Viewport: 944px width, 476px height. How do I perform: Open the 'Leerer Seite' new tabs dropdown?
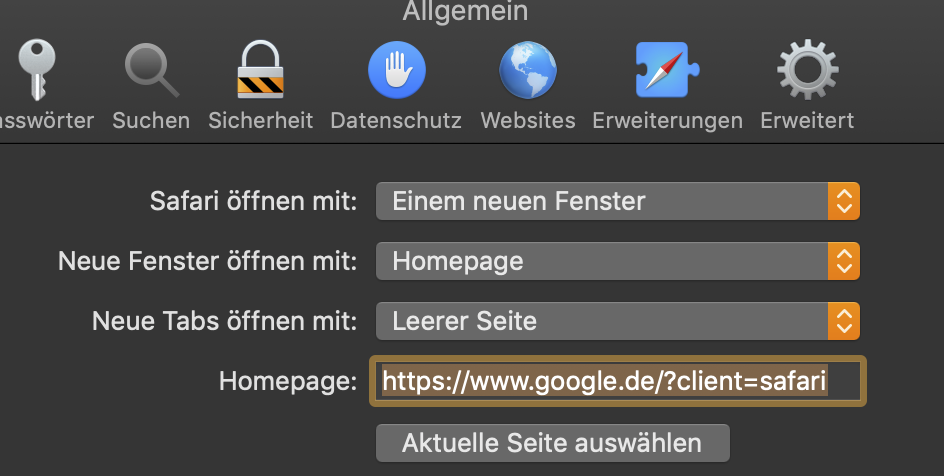click(x=602, y=321)
